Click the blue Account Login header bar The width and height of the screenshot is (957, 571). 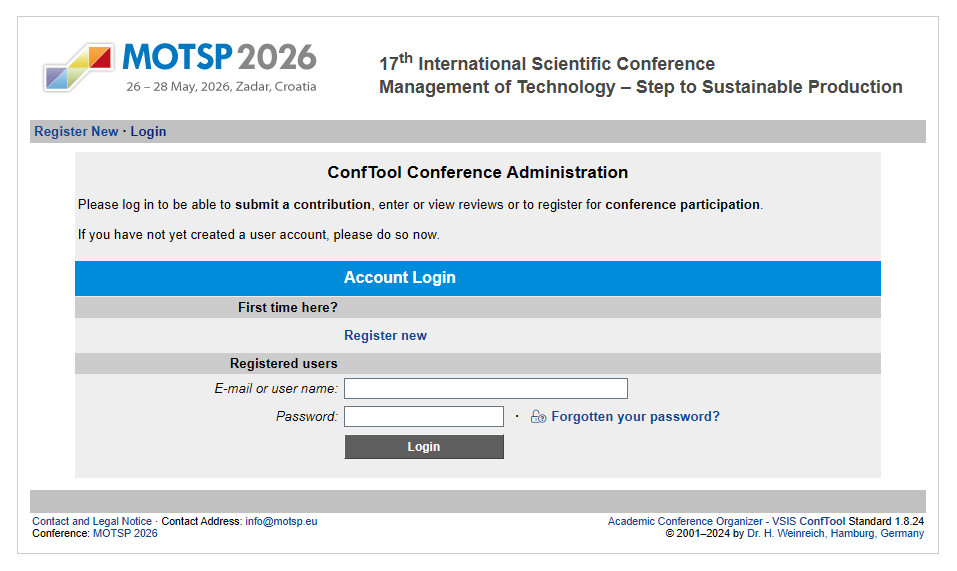coord(477,278)
